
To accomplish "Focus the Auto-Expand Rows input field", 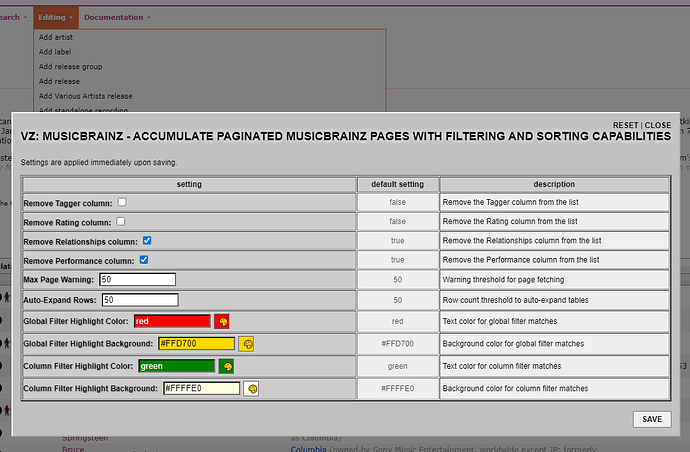I will [139, 299].
